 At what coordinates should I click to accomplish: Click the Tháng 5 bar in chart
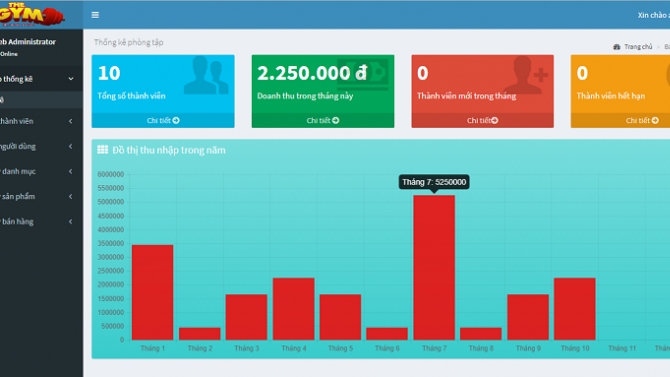tap(340, 317)
